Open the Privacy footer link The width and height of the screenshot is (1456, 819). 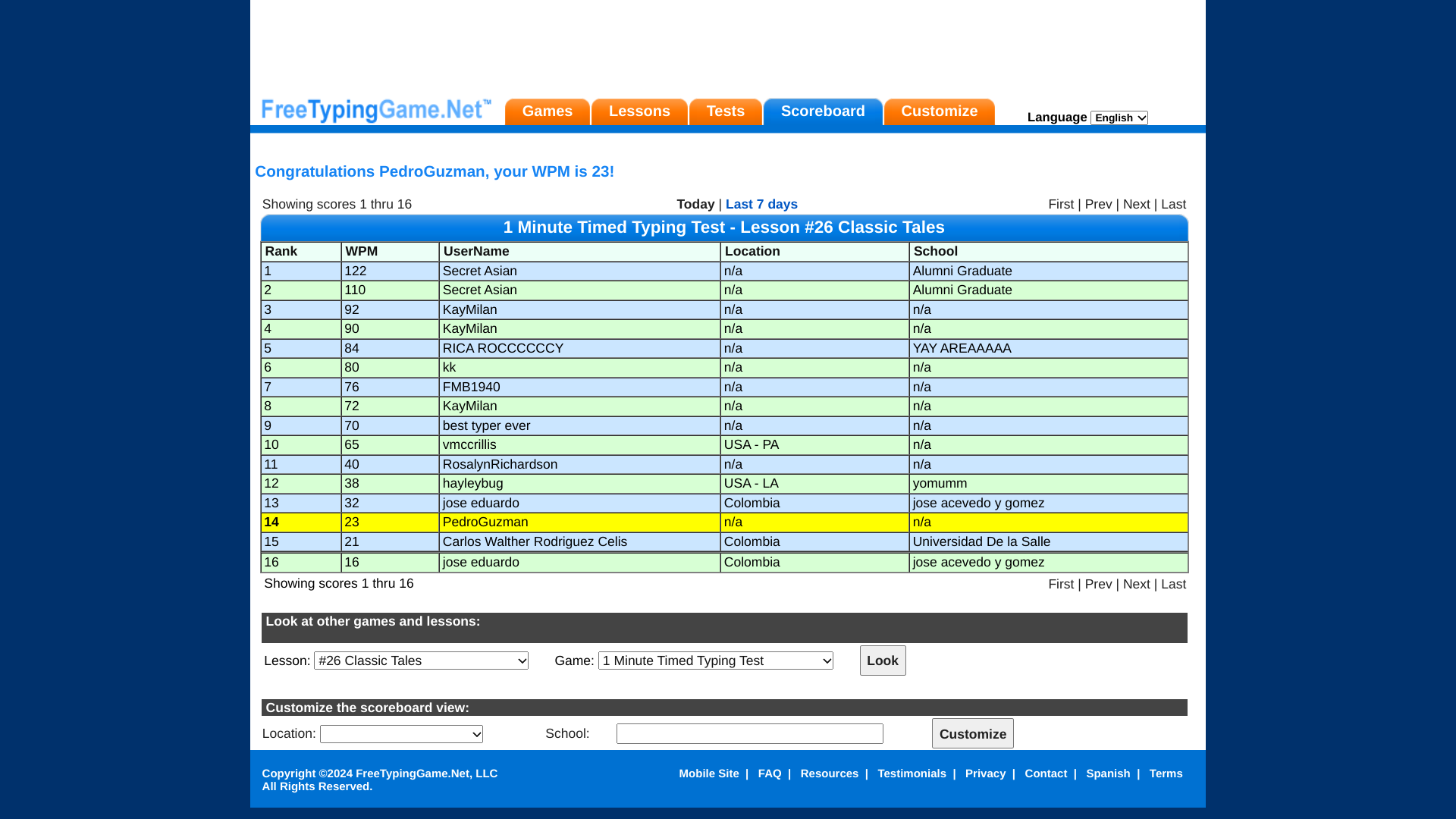tap(985, 774)
